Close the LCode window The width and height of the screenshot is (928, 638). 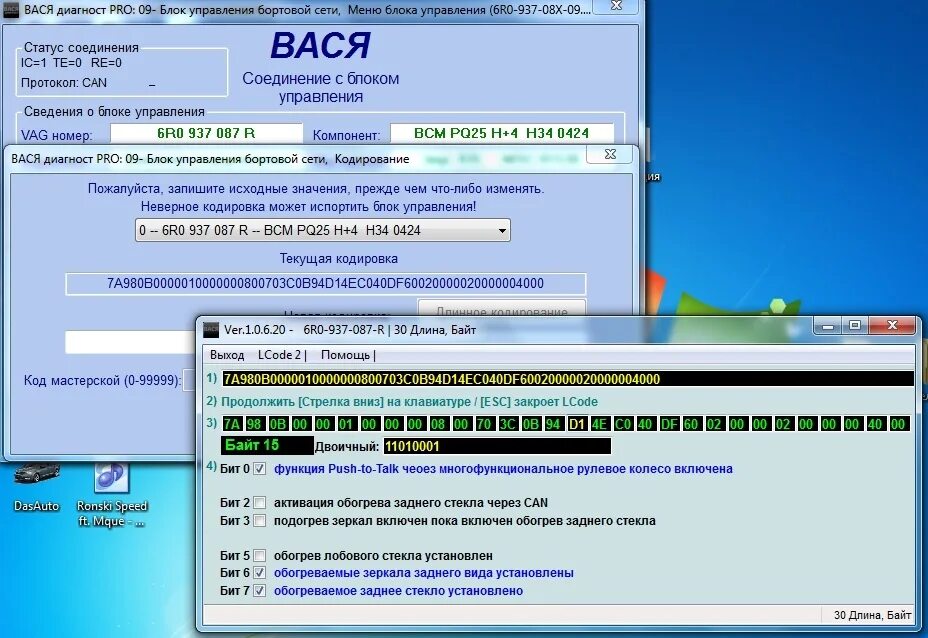click(x=893, y=325)
